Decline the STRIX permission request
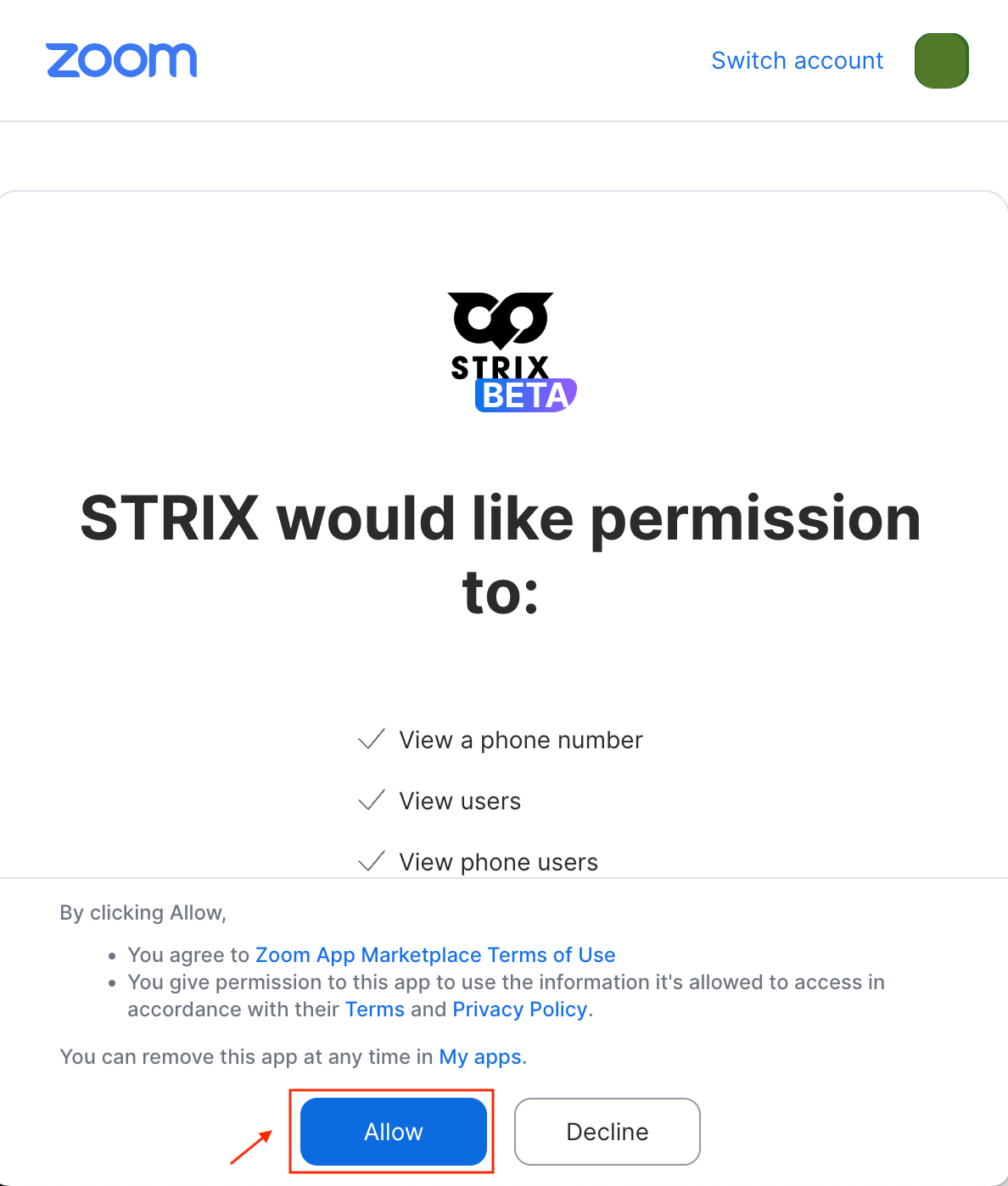 (x=608, y=1132)
